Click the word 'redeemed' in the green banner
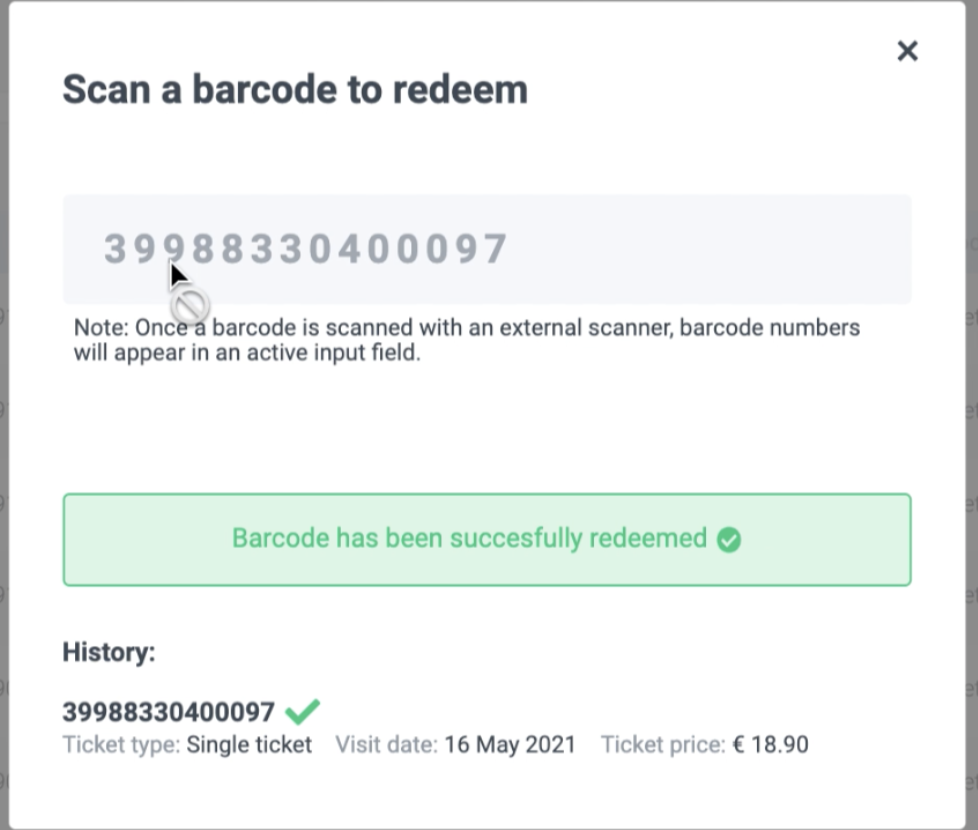 click(648, 539)
